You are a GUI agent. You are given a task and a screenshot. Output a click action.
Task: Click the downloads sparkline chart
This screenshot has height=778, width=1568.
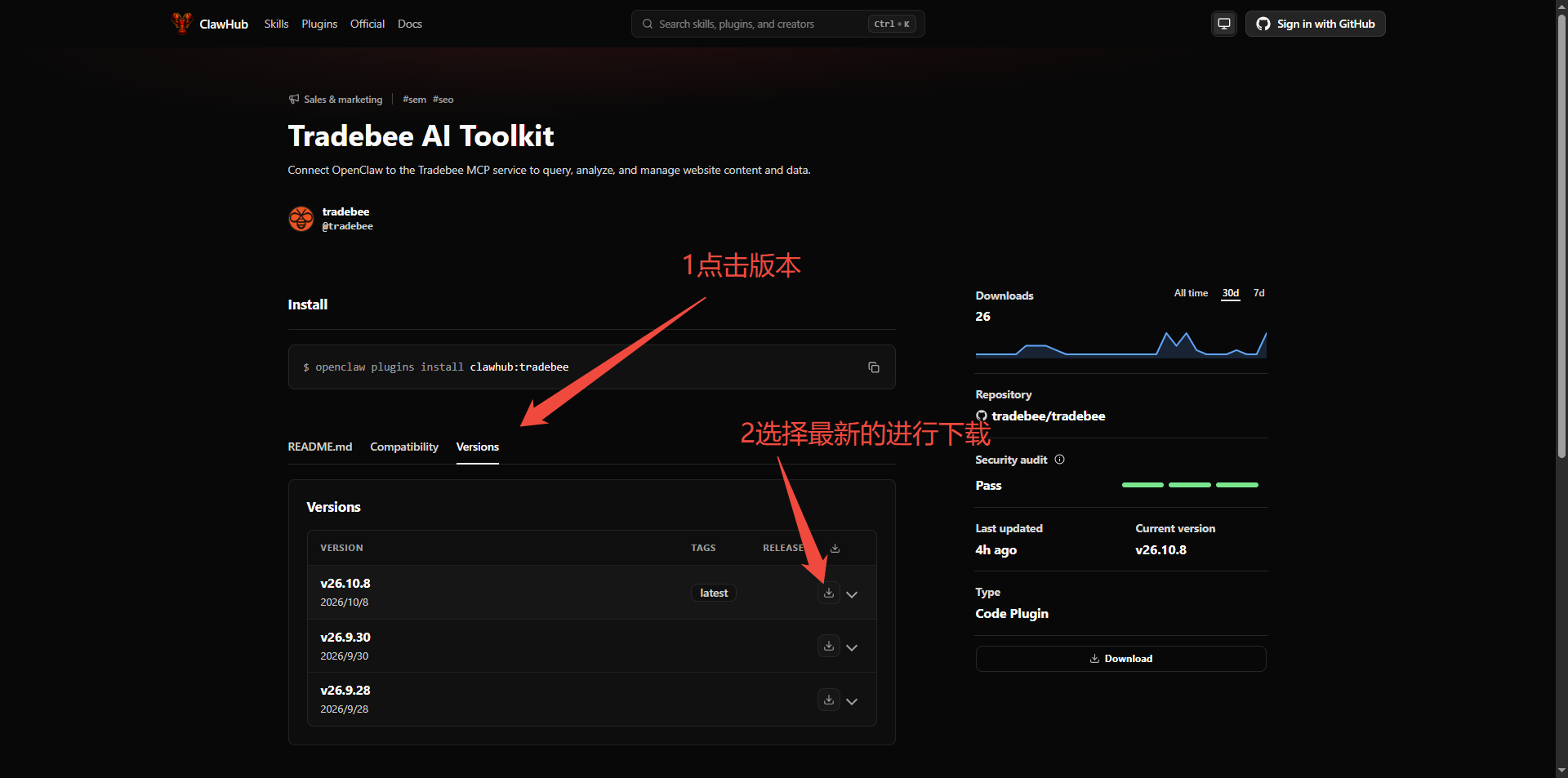pyautogui.click(x=1120, y=345)
